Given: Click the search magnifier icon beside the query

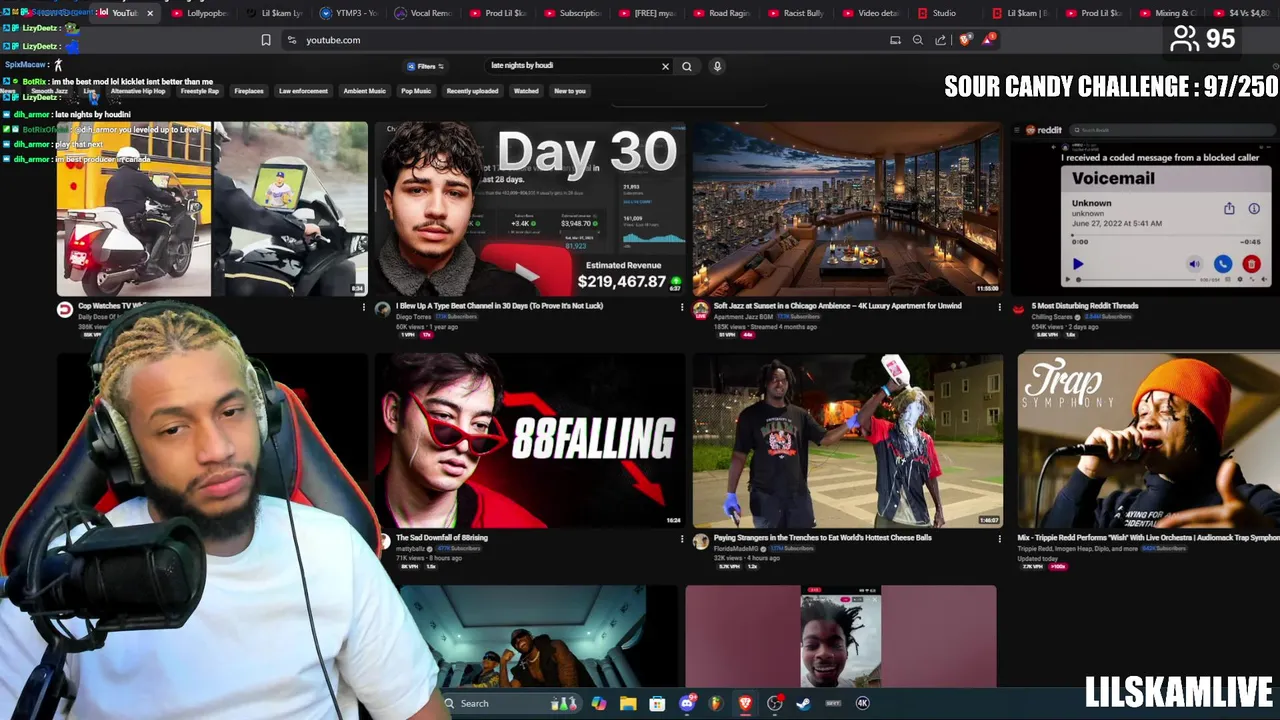Looking at the screenshot, I should coord(687,66).
